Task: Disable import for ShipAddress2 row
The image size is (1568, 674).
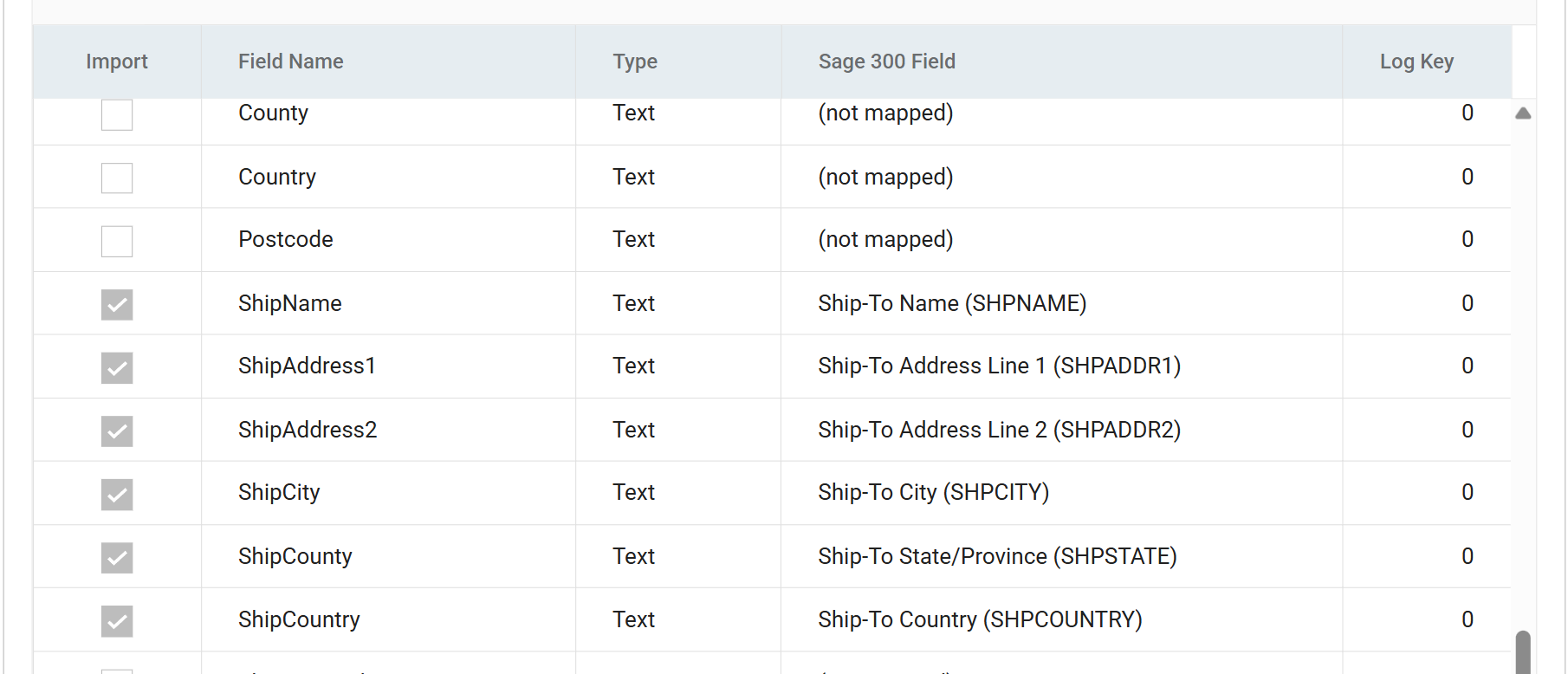Action: pyautogui.click(x=117, y=431)
